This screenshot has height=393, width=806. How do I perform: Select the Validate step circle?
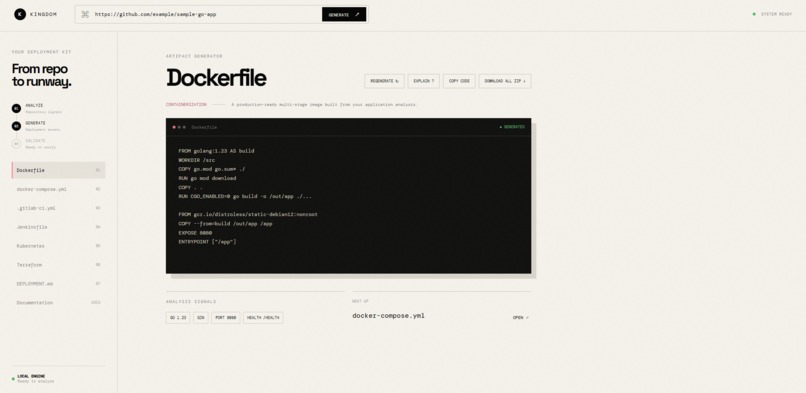(16, 144)
